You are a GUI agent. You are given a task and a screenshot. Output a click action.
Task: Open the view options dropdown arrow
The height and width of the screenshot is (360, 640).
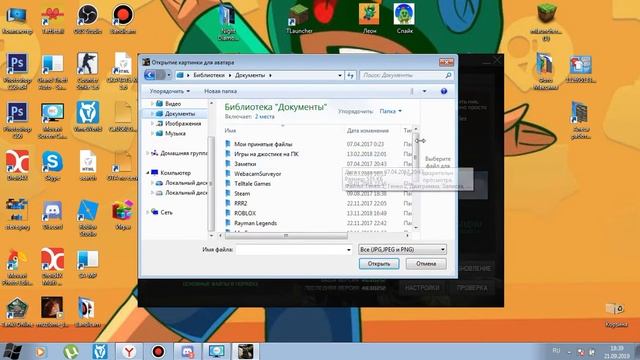424,91
